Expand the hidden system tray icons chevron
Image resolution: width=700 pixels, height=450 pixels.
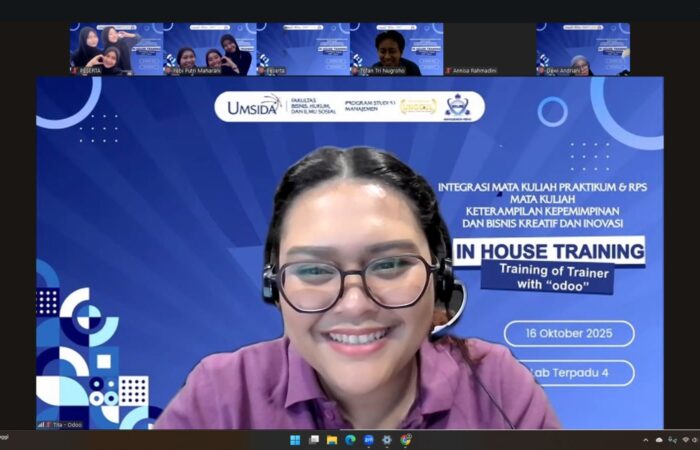pyautogui.click(x=645, y=440)
